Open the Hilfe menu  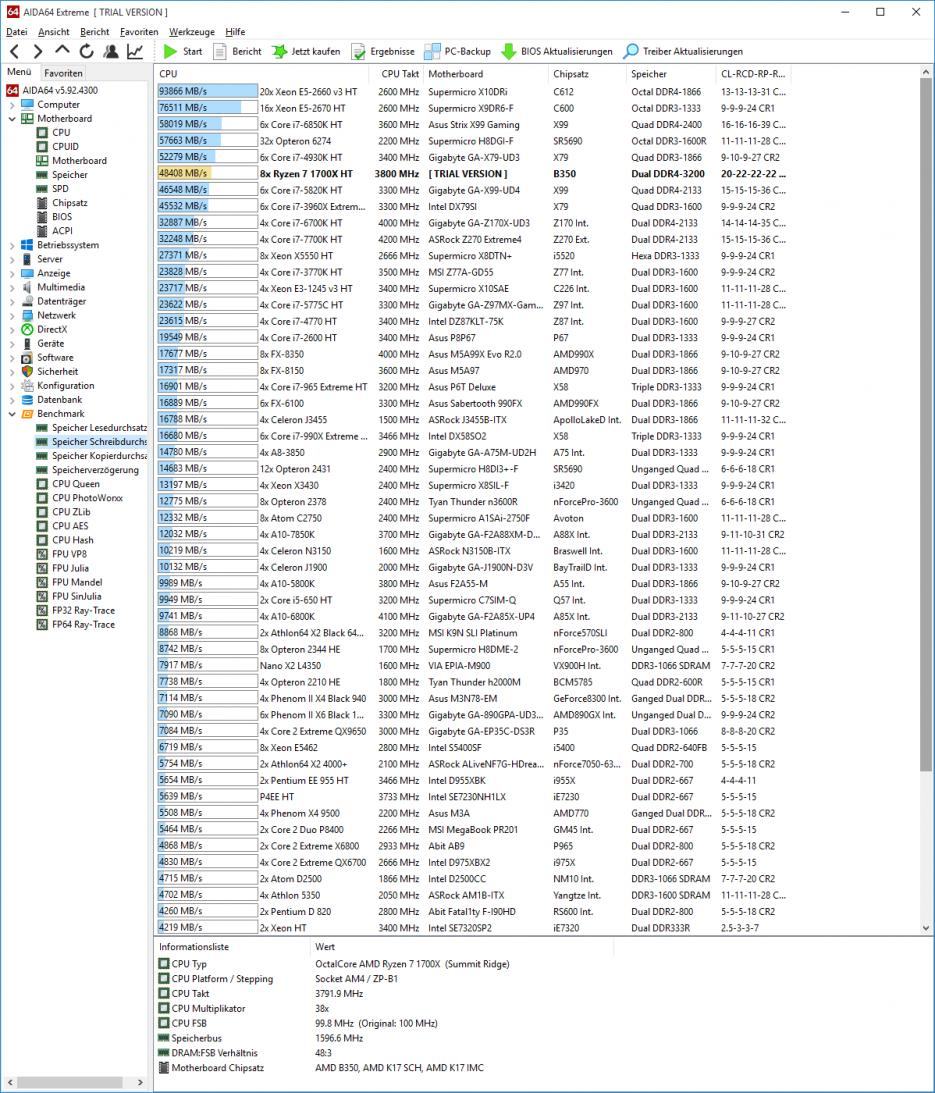[235, 31]
